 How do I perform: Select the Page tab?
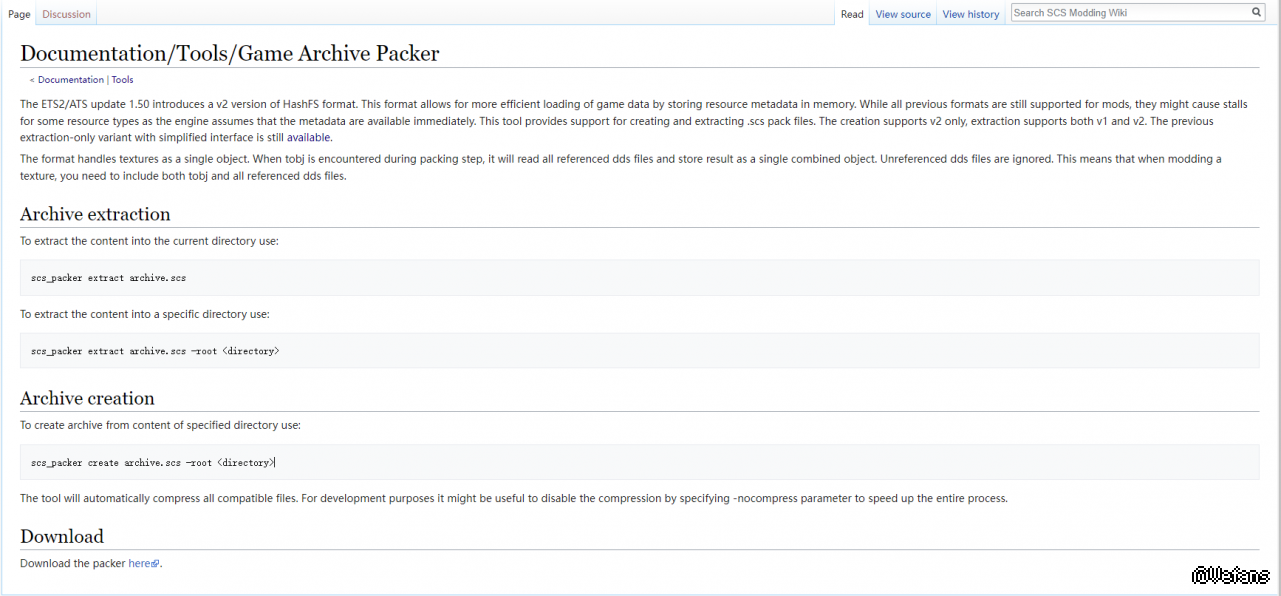pos(19,14)
